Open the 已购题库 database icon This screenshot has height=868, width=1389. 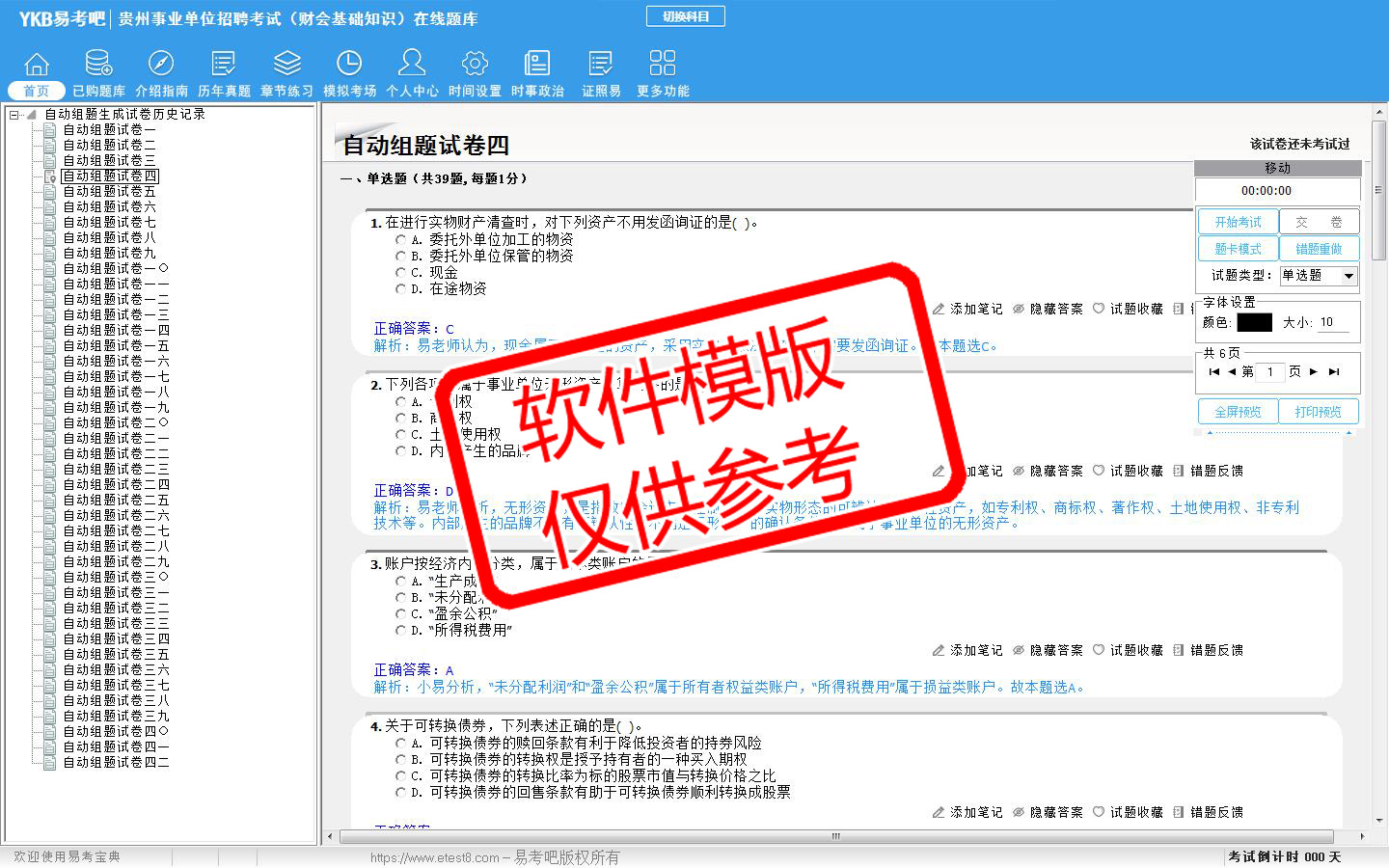[x=98, y=65]
